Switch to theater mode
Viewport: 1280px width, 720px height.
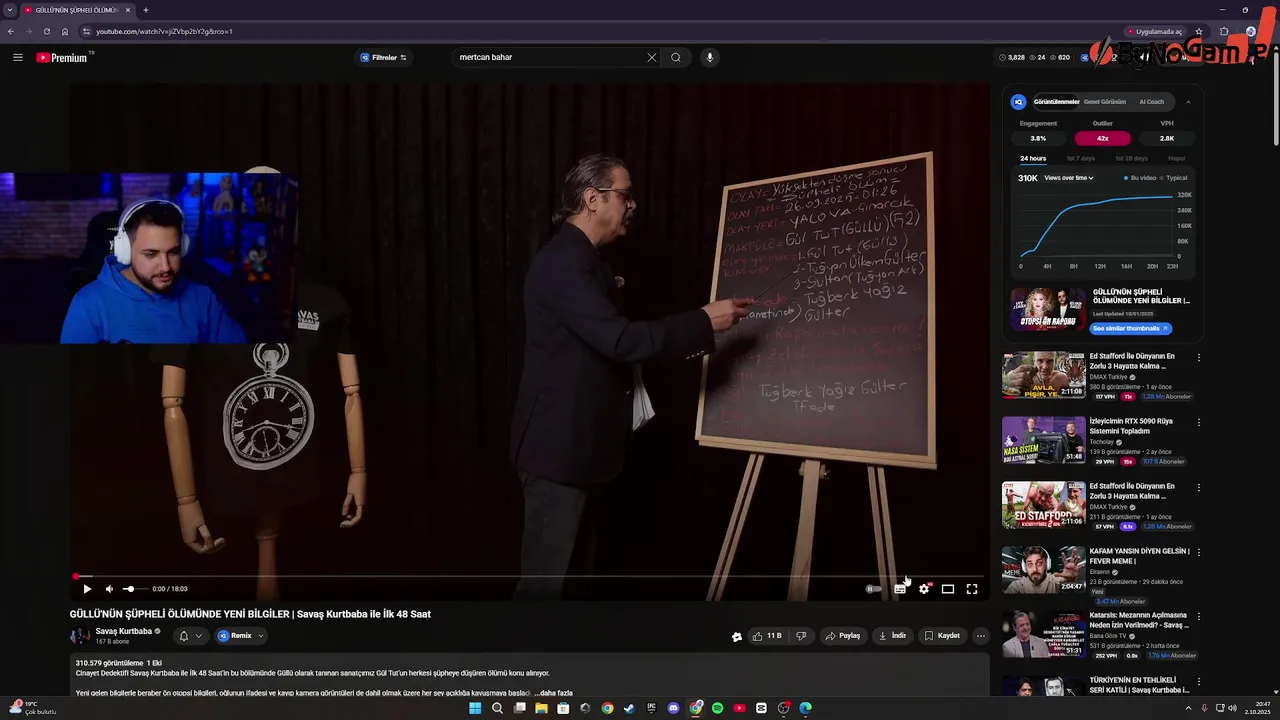pos(948,589)
